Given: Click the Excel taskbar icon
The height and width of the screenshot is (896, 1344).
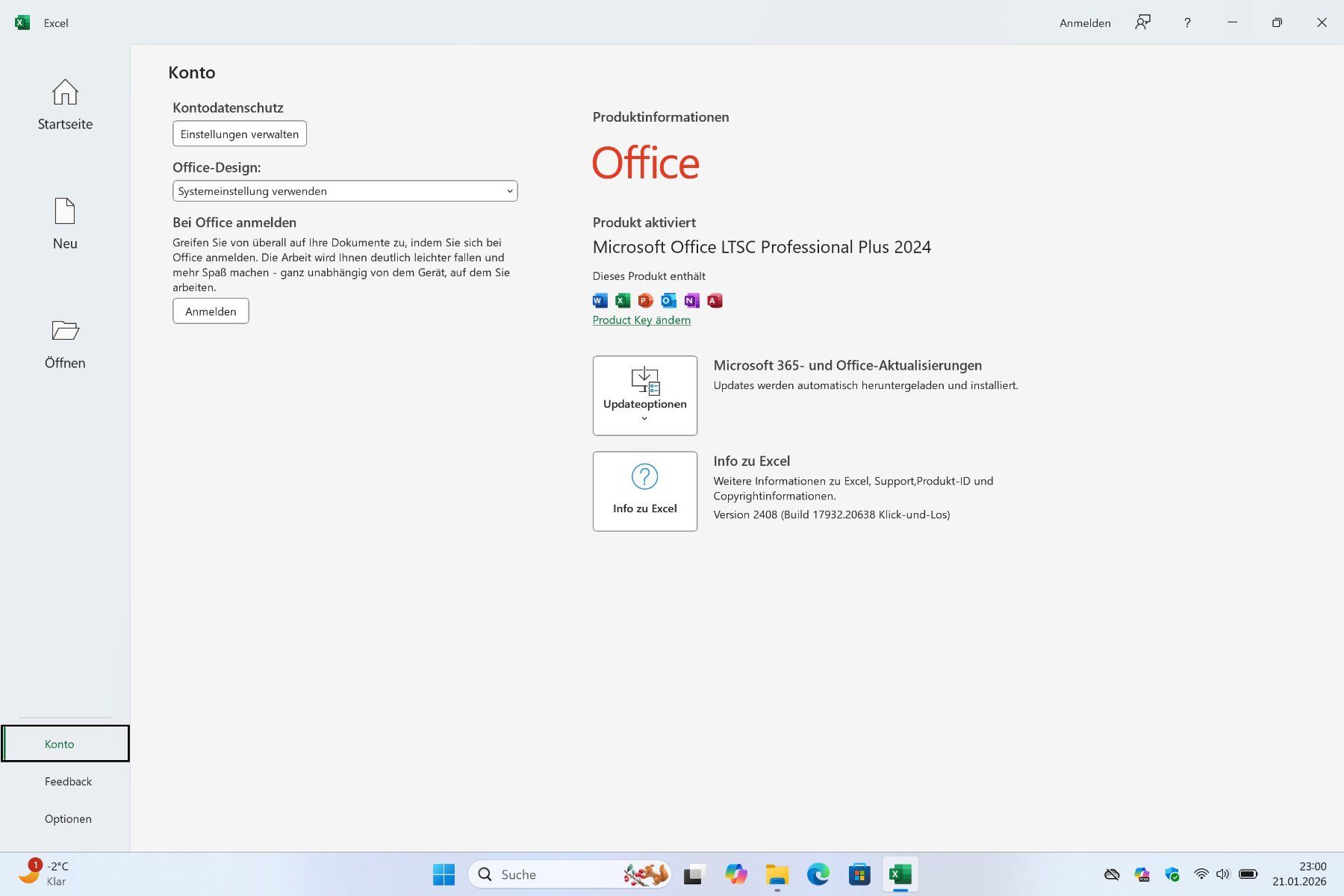Looking at the screenshot, I should point(900,874).
